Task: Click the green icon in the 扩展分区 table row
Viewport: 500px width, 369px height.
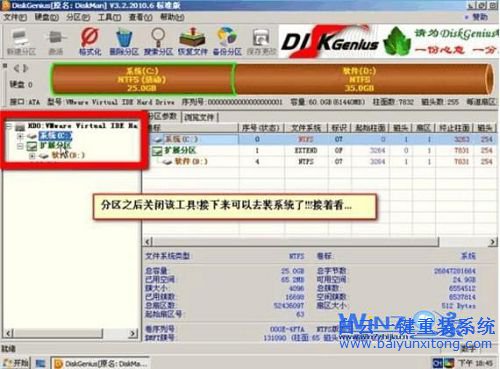Action: pos(157,151)
